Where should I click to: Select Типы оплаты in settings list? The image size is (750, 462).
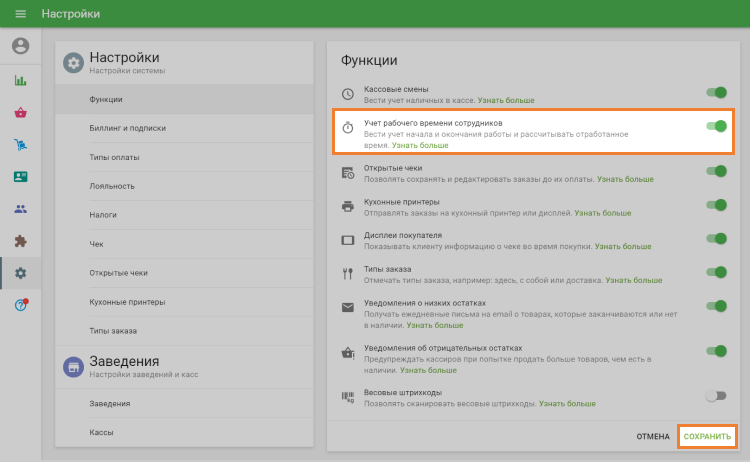click(114, 157)
